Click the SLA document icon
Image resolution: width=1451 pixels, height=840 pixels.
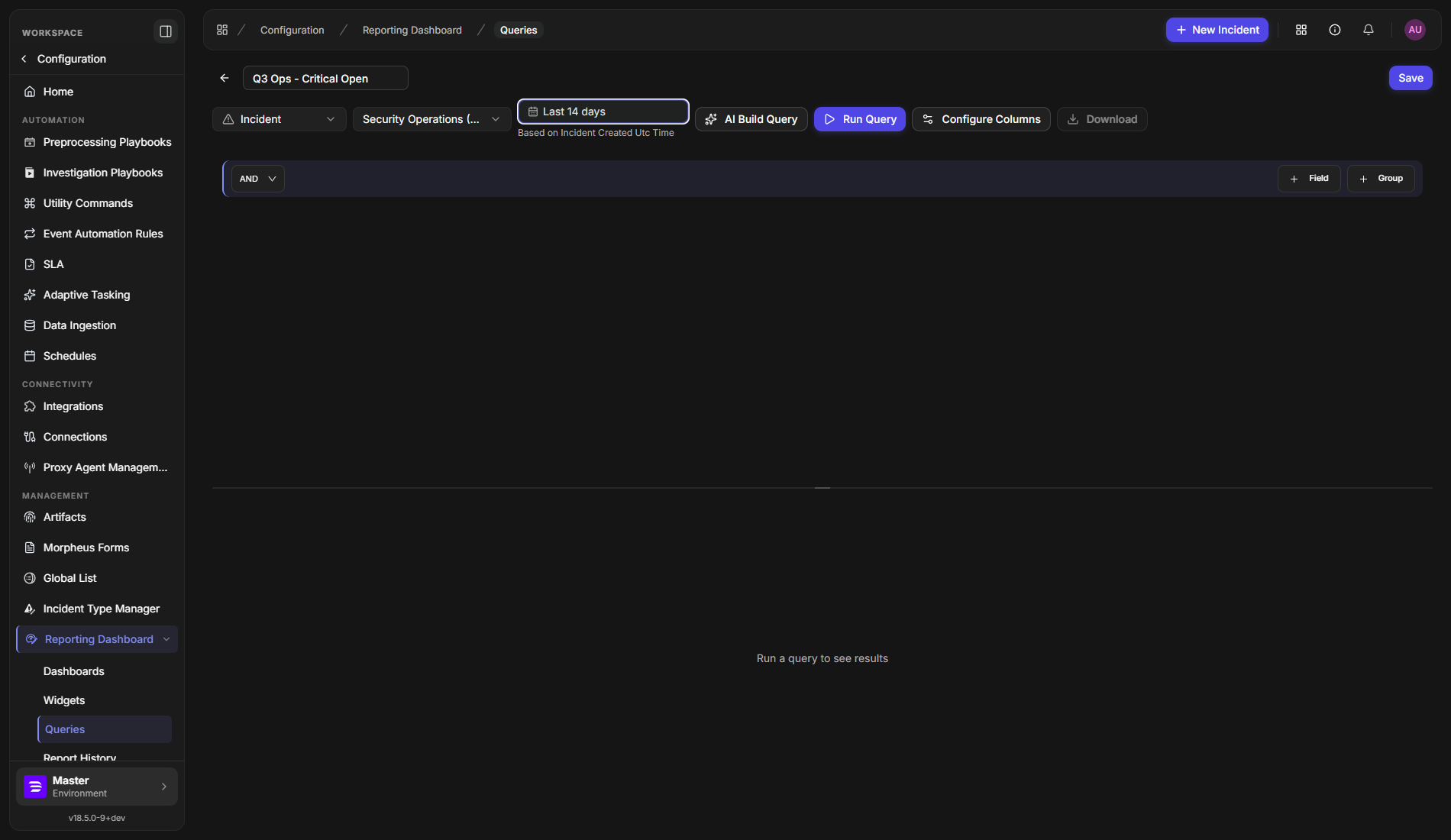(x=30, y=264)
